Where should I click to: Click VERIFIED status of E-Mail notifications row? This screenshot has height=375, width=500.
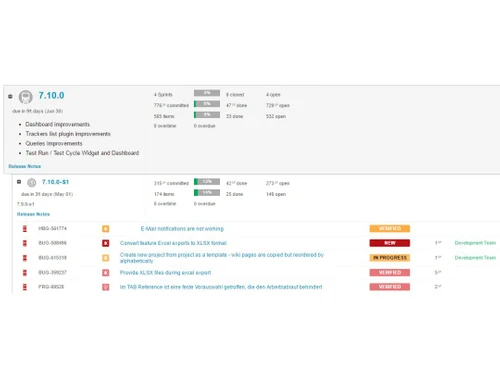click(x=390, y=229)
